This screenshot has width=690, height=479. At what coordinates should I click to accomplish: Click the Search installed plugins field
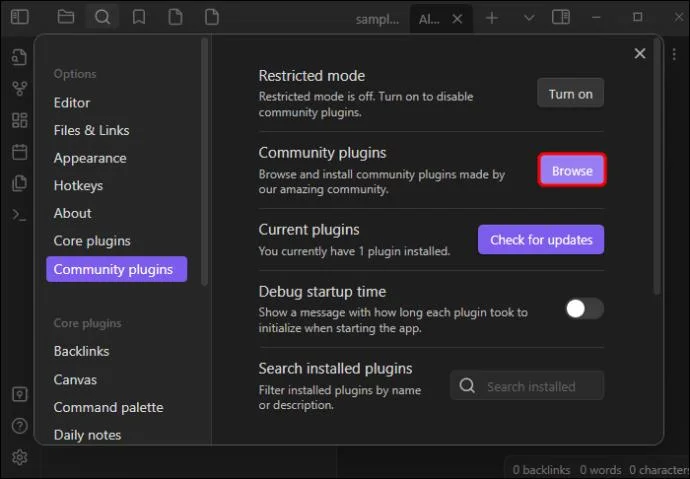(x=527, y=386)
